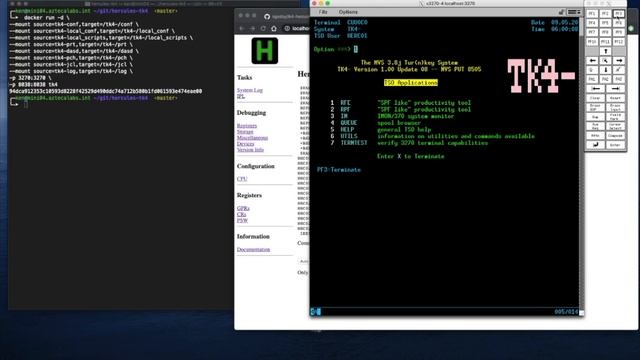Select the GitHub browser tab
This screenshot has width=640, height=360.
[x=286, y=16]
